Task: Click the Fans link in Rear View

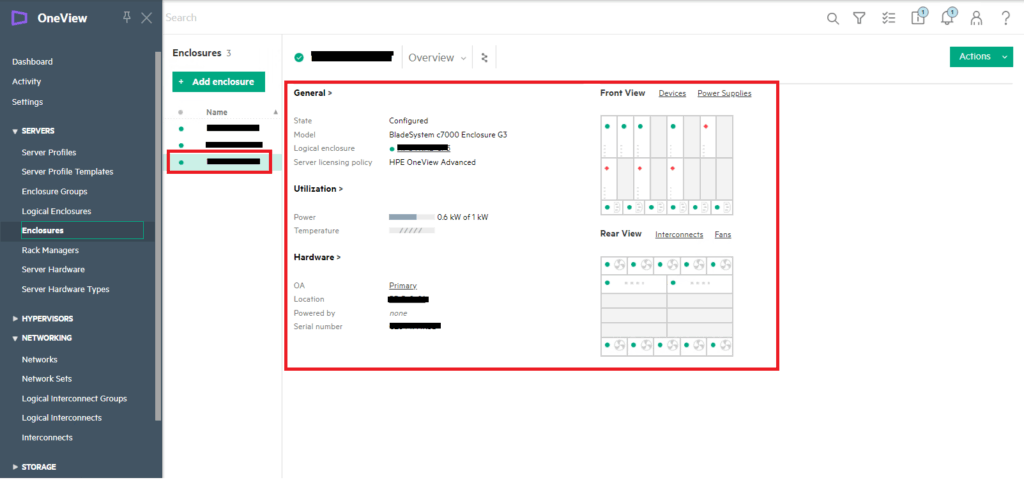Action: point(723,234)
